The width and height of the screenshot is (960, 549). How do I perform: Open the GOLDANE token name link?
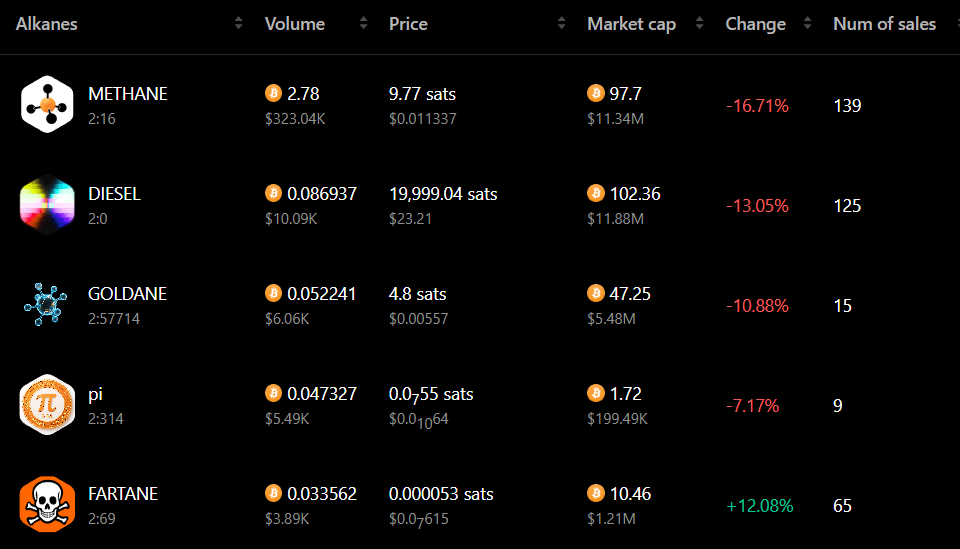tap(127, 294)
